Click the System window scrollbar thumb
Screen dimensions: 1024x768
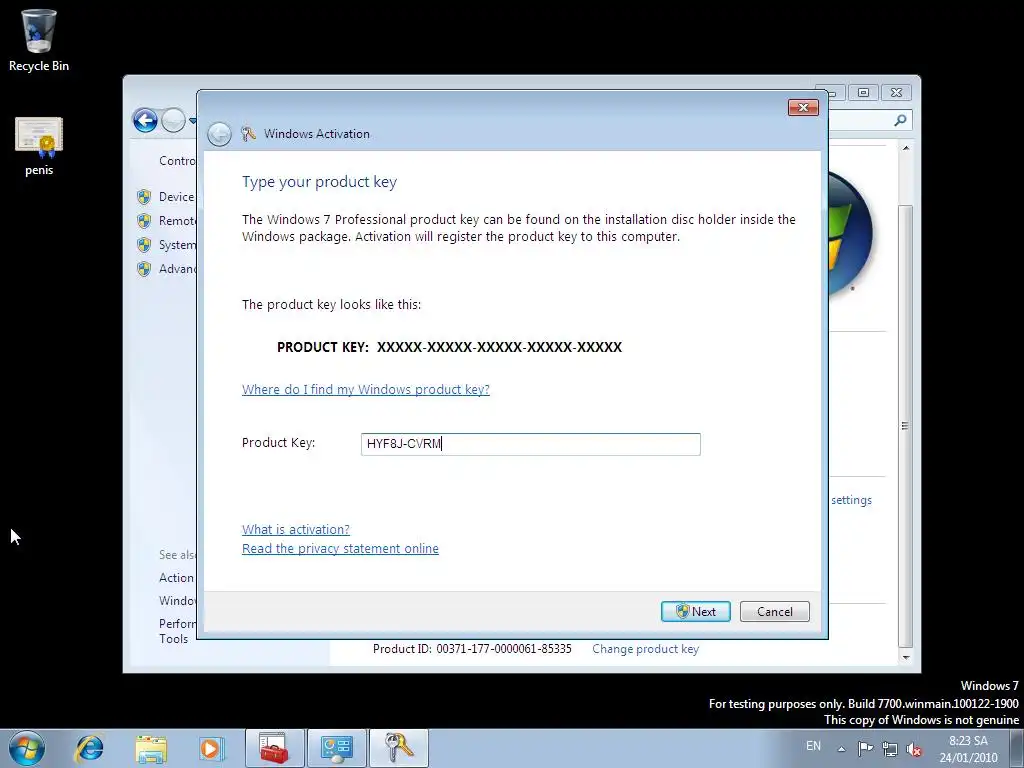point(905,424)
